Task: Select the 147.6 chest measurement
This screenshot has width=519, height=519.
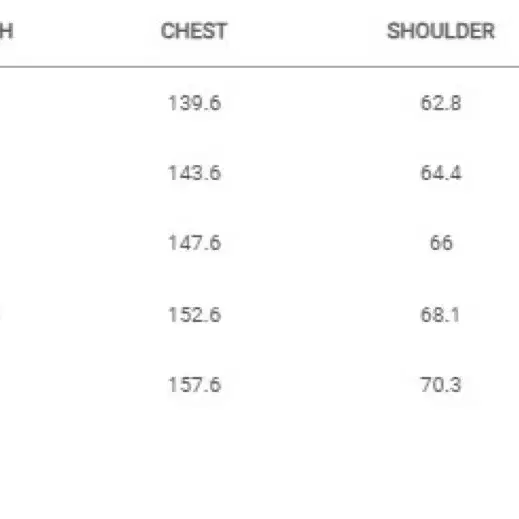Action: pos(195,243)
